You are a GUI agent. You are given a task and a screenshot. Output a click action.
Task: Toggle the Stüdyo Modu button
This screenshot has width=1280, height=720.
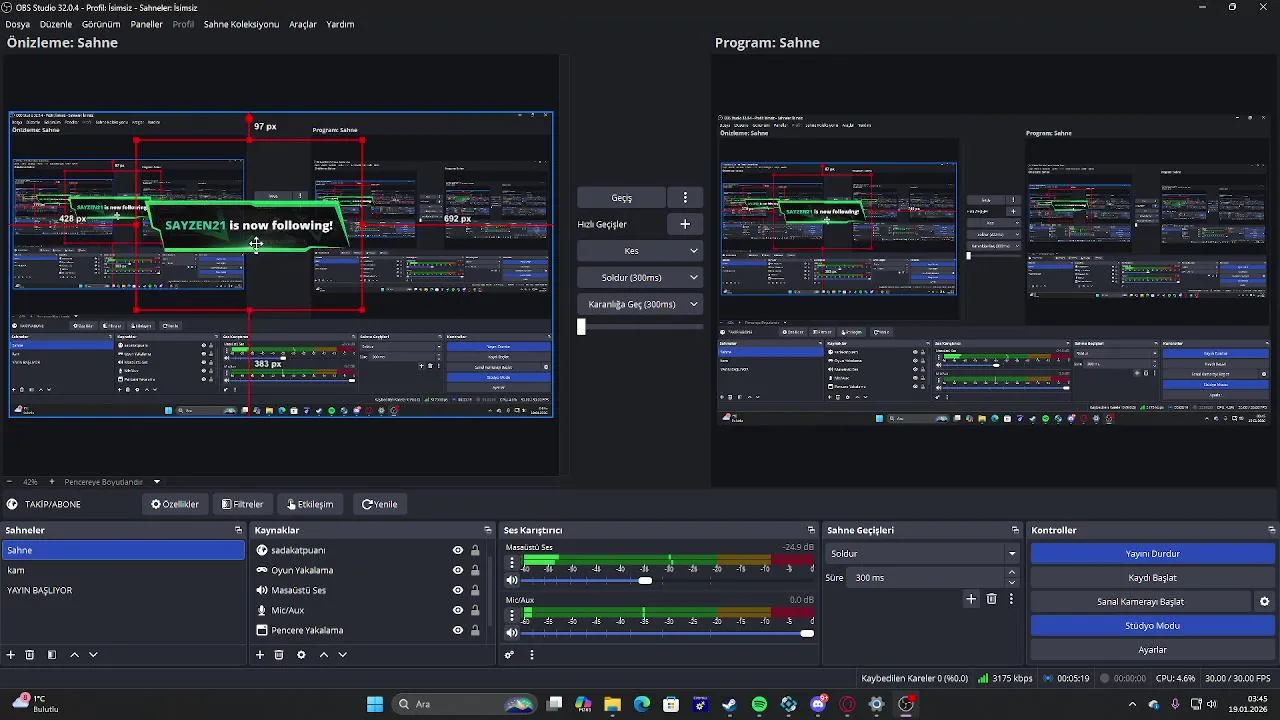pyautogui.click(x=1152, y=626)
